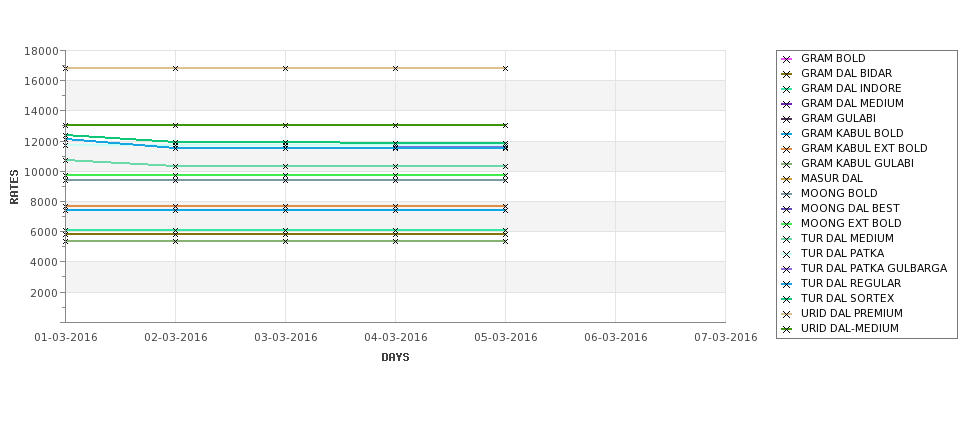975x429 pixels.
Task: Click the DAYS axis title
Action: (395, 357)
